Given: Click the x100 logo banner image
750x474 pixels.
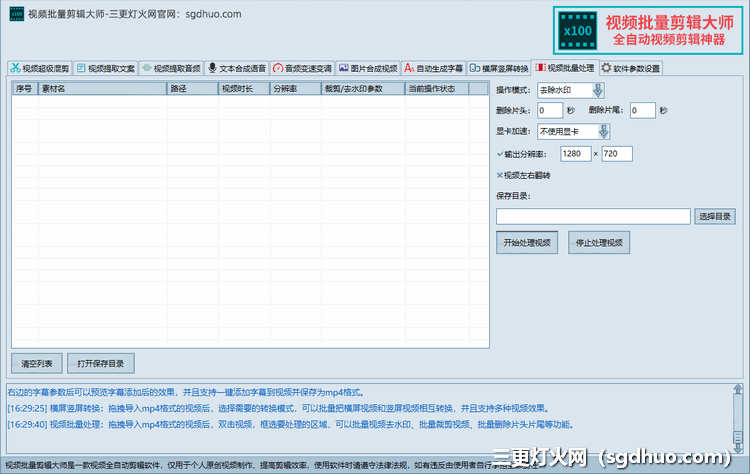Looking at the screenshot, I should (x=648, y=31).
